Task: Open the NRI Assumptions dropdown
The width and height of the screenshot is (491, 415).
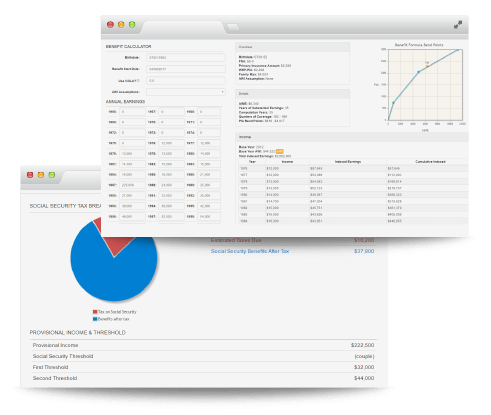Action: coord(186,92)
